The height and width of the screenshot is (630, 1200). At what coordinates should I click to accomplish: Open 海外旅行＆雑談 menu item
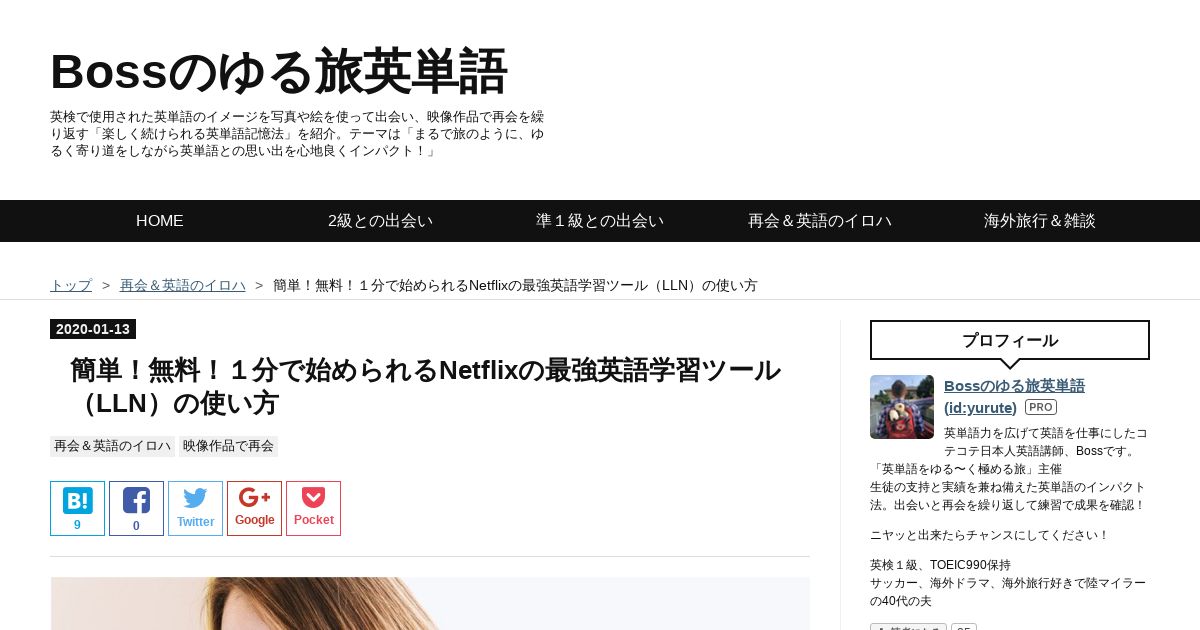[1040, 221]
